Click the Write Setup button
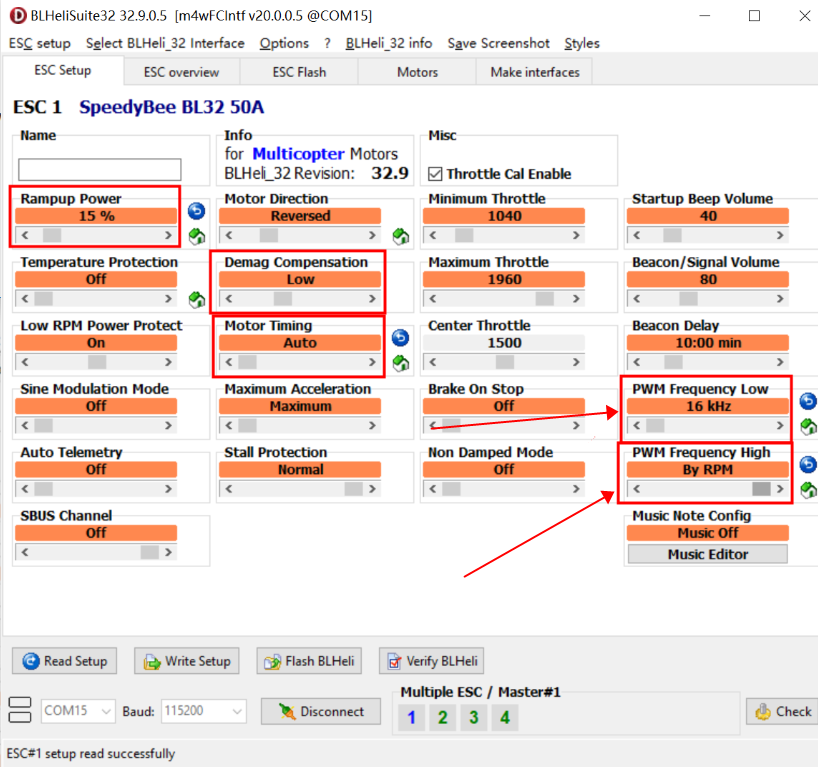Image resolution: width=818 pixels, height=767 pixels. point(187,661)
